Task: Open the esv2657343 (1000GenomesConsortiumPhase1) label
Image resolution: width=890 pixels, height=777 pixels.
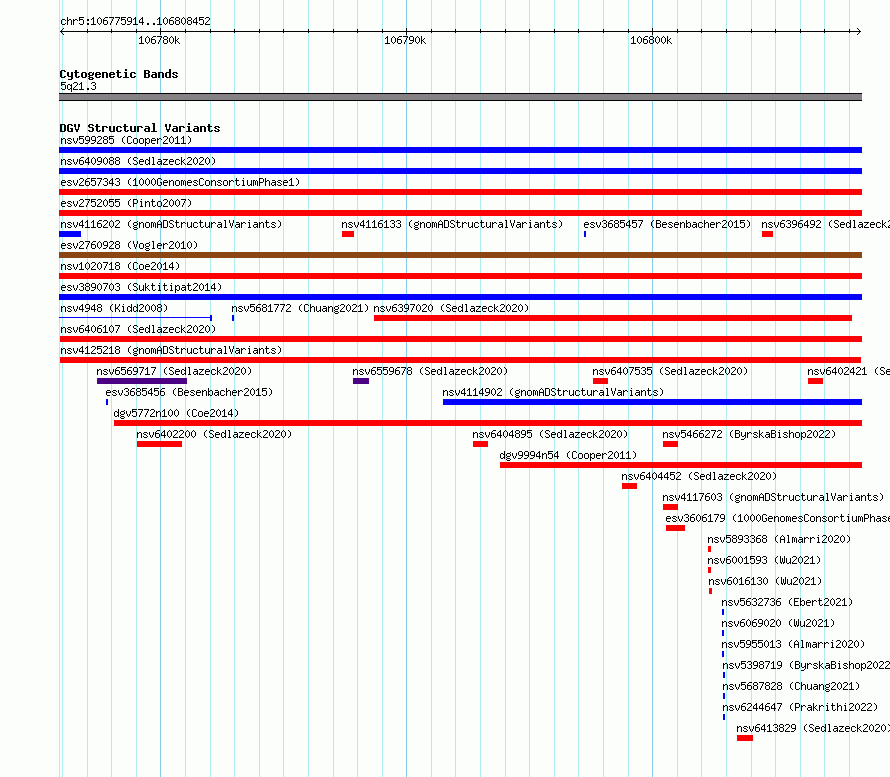Action: (x=180, y=182)
